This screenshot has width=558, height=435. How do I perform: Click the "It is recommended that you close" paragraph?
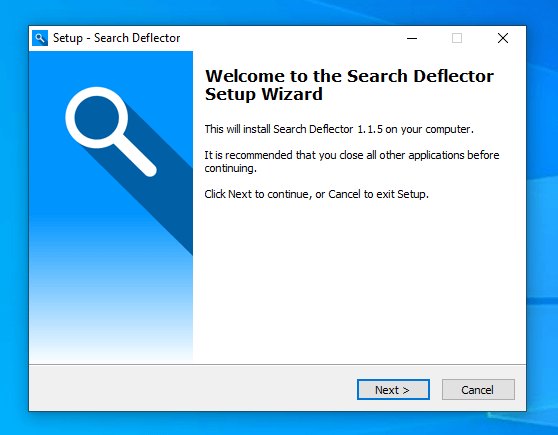352,162
